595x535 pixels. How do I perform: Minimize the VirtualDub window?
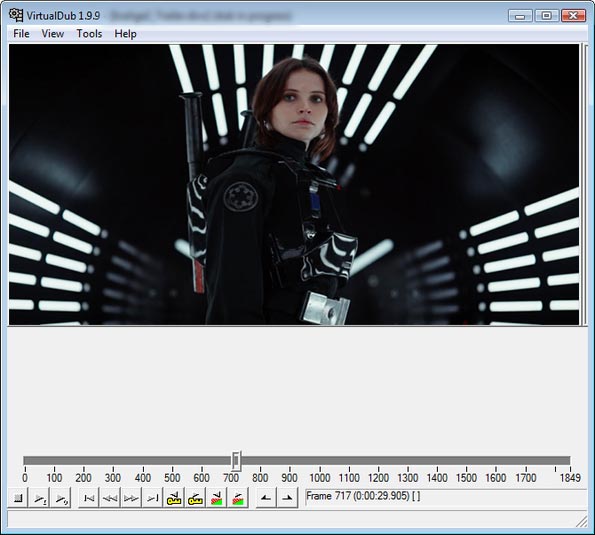pos(520,16)
